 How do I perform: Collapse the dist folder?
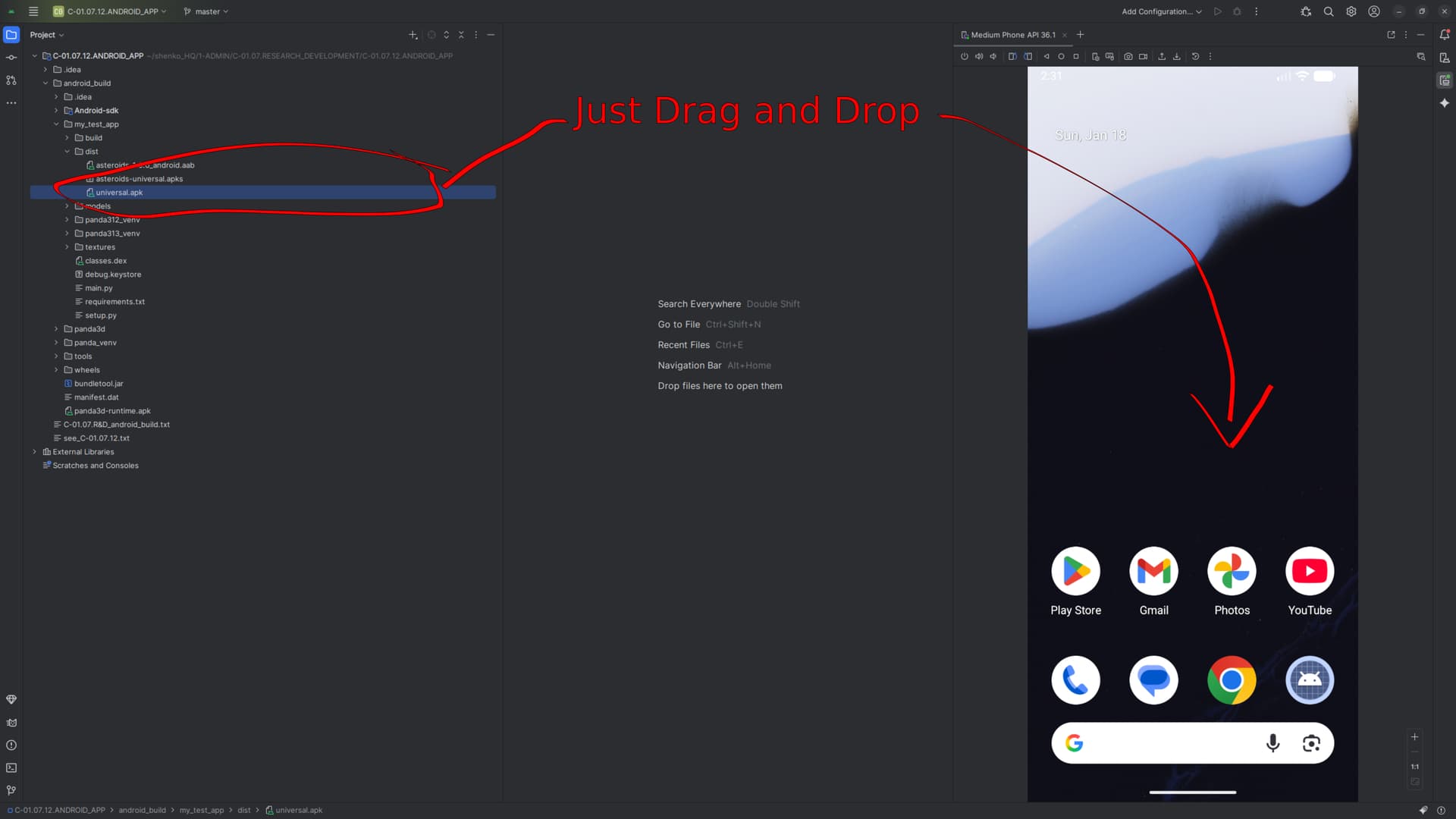67,152
